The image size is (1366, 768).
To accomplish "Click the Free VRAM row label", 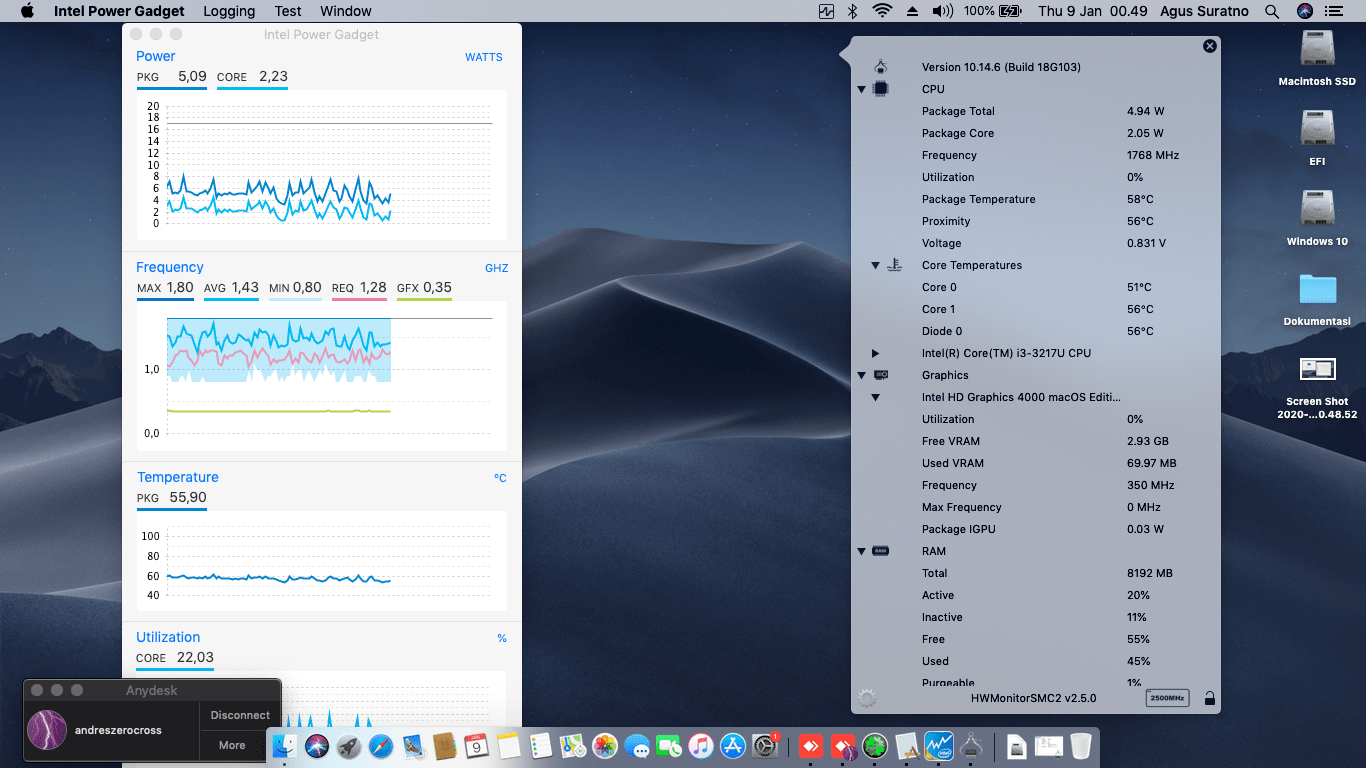I will point(951,441).
